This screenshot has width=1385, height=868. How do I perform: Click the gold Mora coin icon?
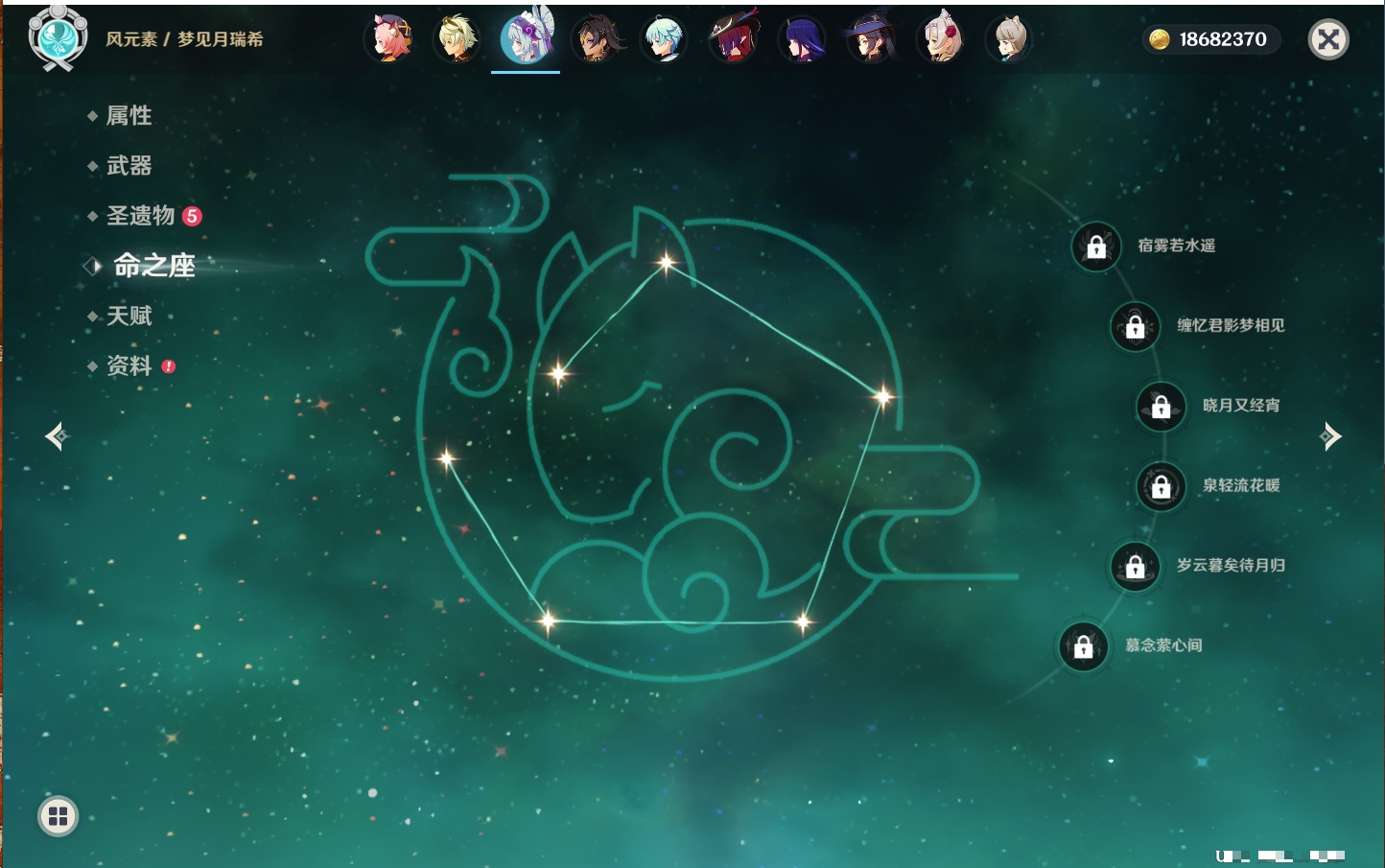tap(1160, 39)
